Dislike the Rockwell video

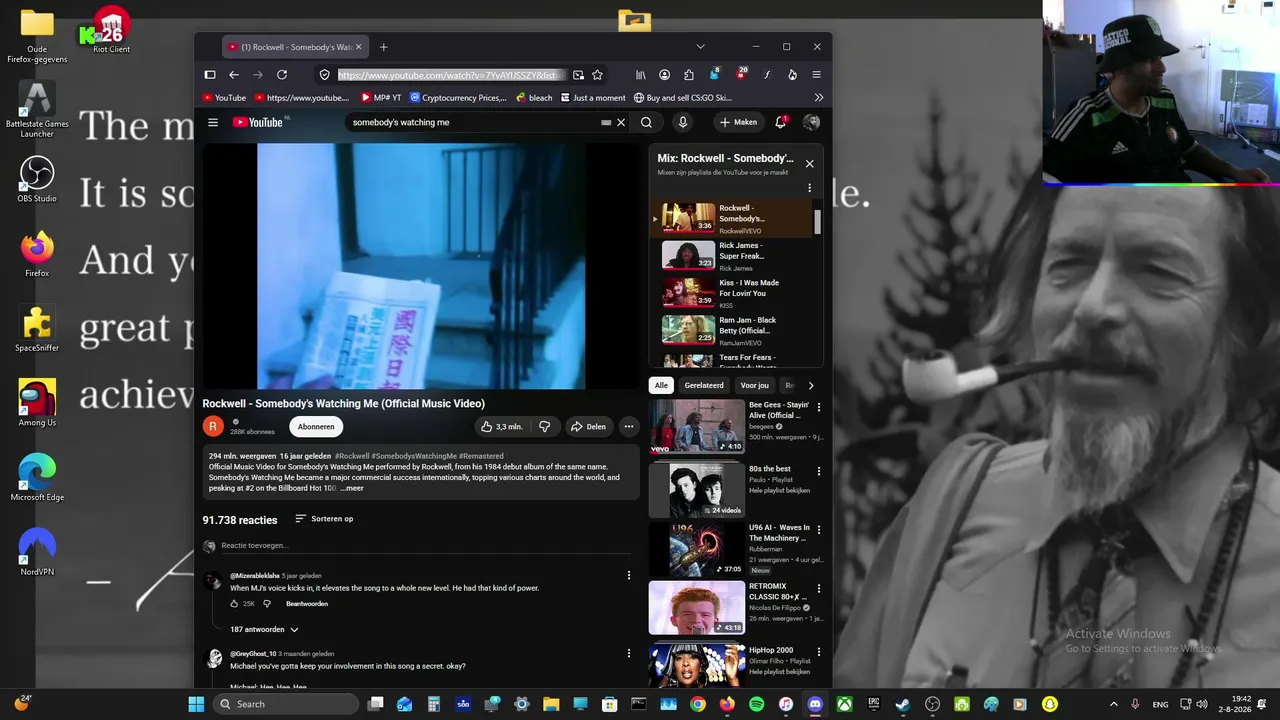click(x=545, y=426)
